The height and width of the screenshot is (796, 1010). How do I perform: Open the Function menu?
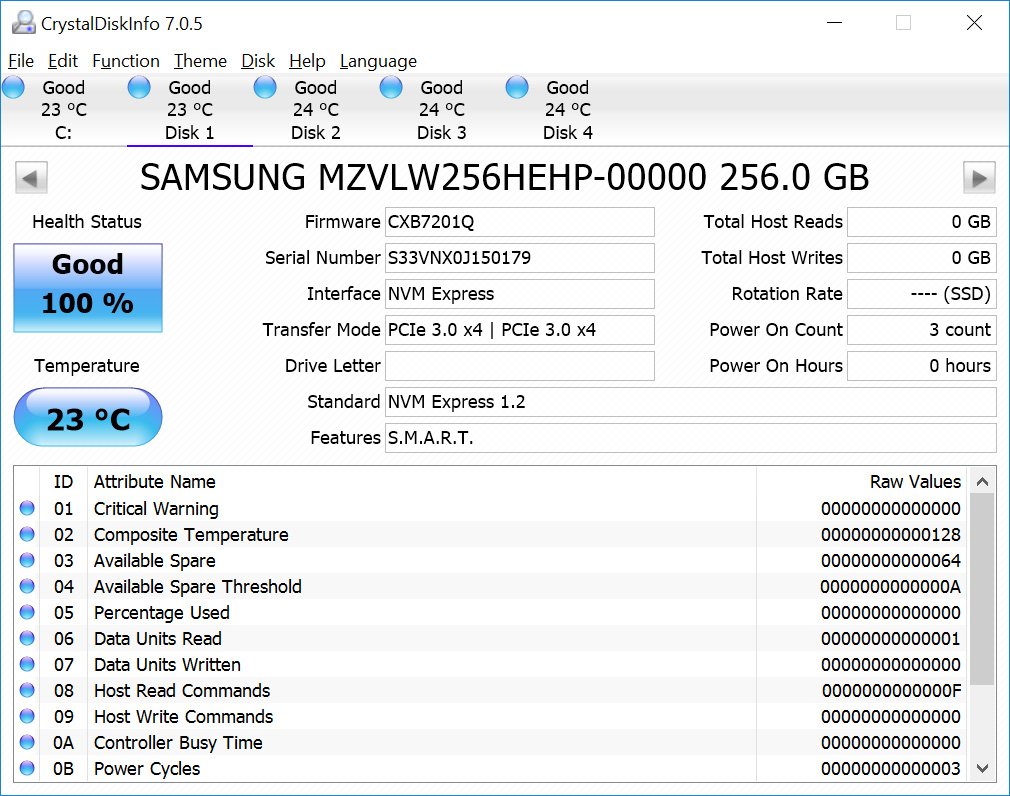[125, 61]
